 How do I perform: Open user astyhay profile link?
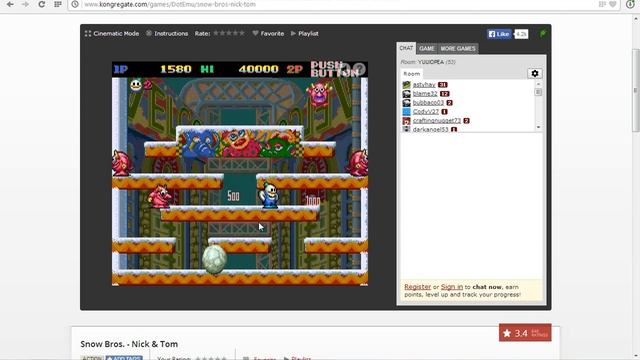pyautogui.click(x=424, y=84)
